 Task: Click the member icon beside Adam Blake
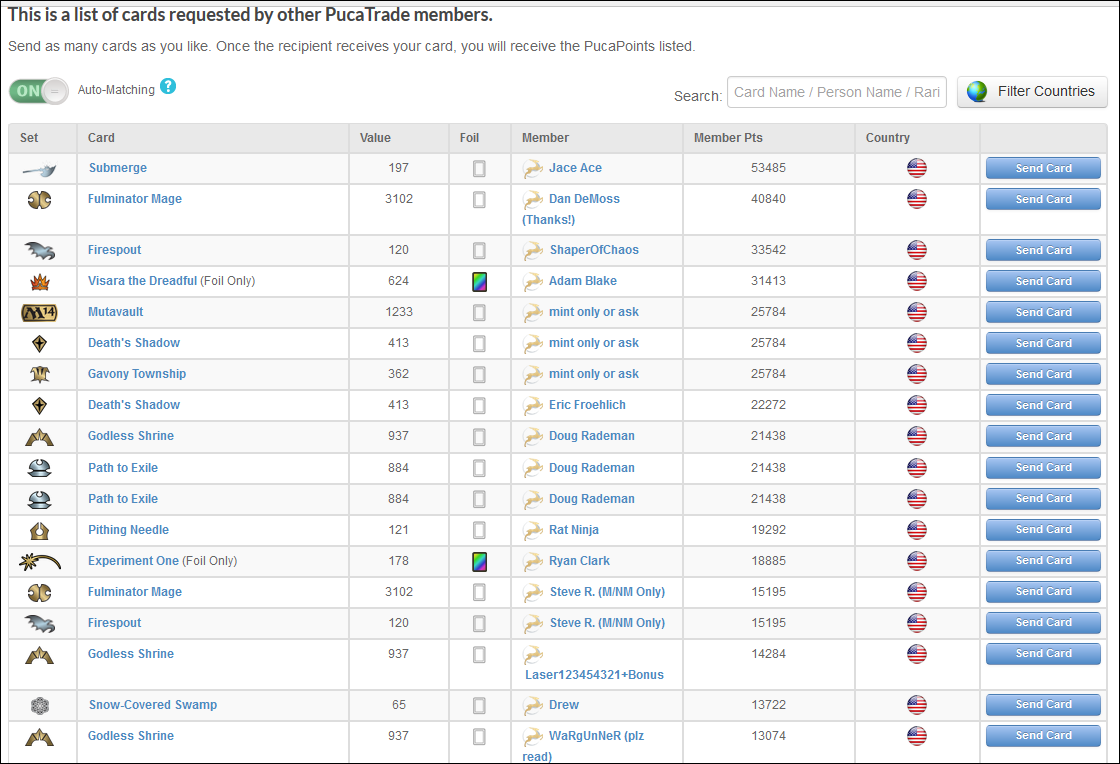(533, 281)
